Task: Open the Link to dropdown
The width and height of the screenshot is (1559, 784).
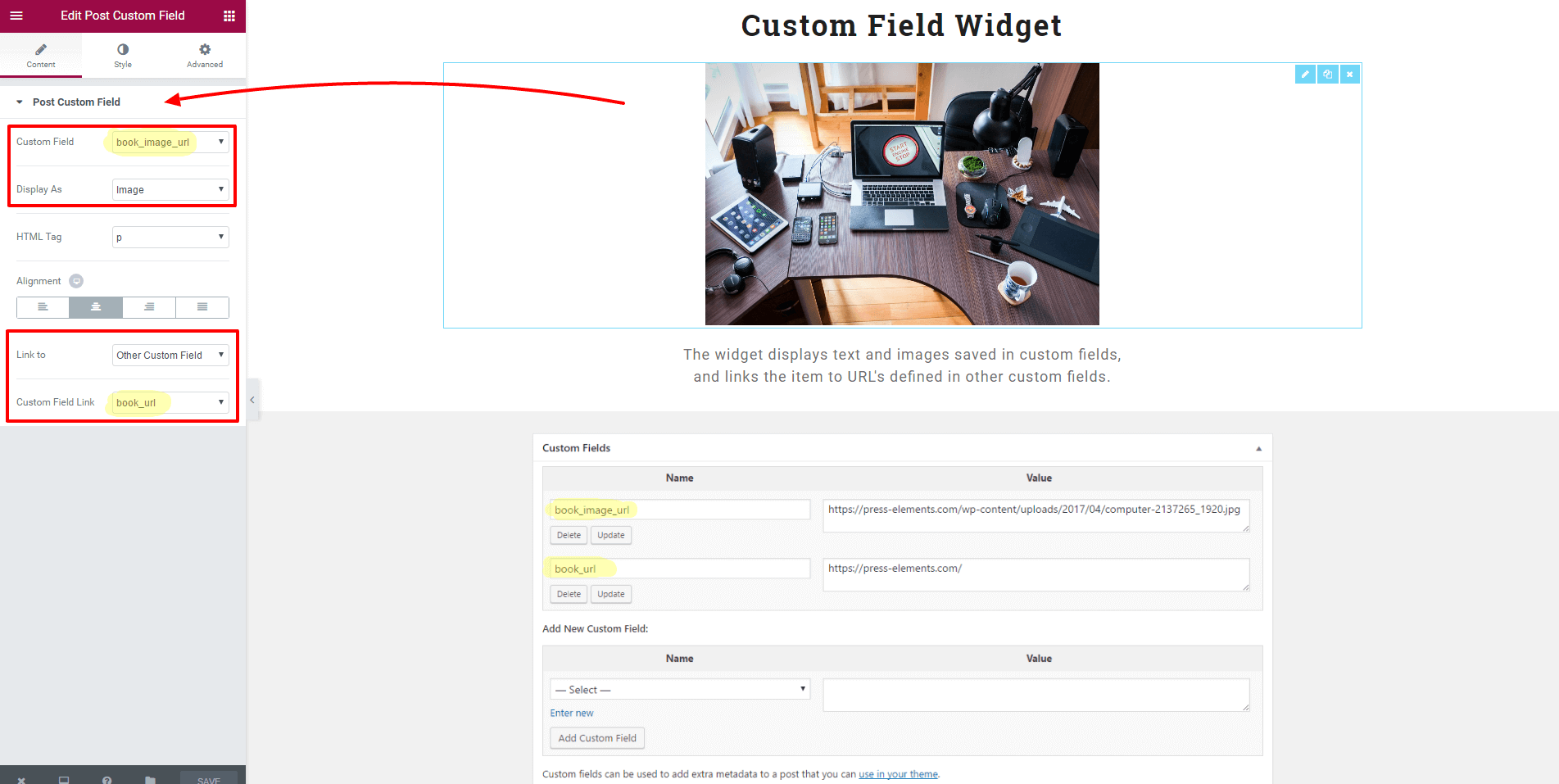Action: tap(170, 356)
